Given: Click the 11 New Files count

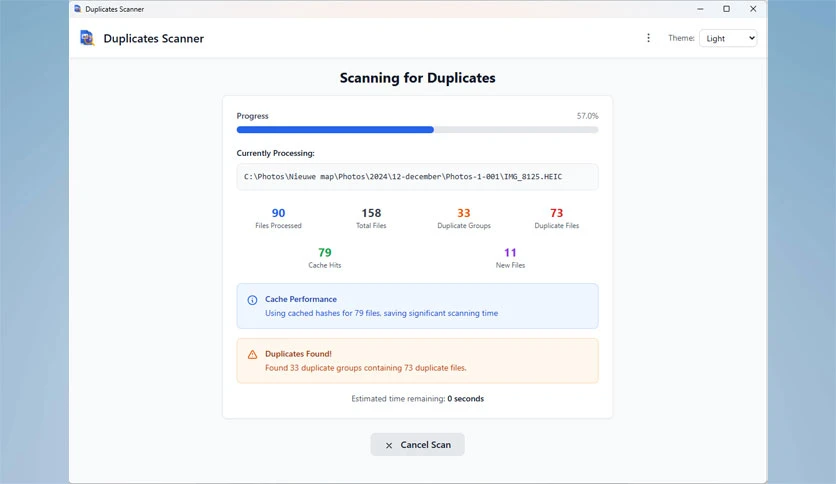Looking at the screenshot, I should click(510, 253).
